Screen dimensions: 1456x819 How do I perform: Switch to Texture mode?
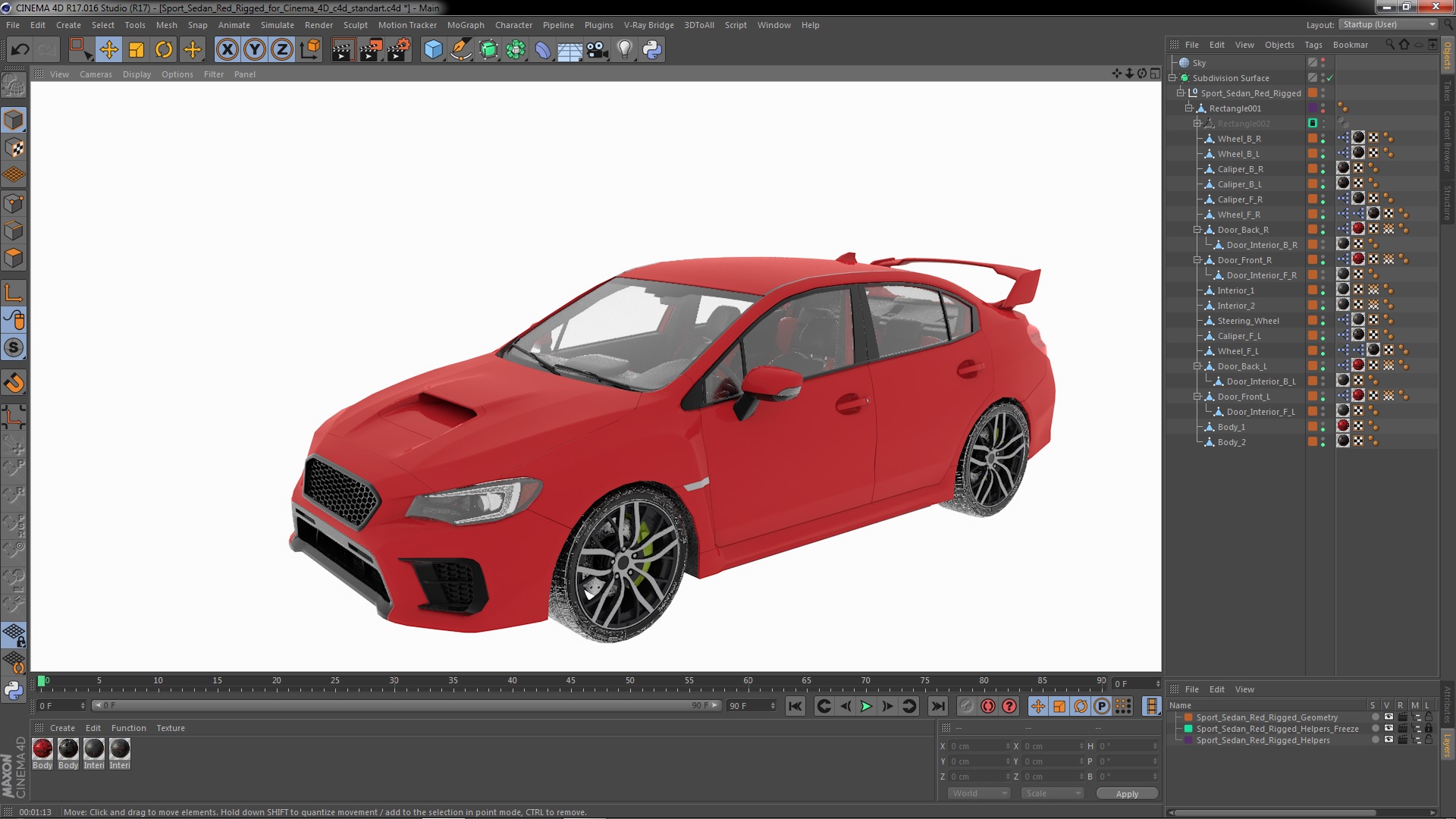click(x=14, y=148)
